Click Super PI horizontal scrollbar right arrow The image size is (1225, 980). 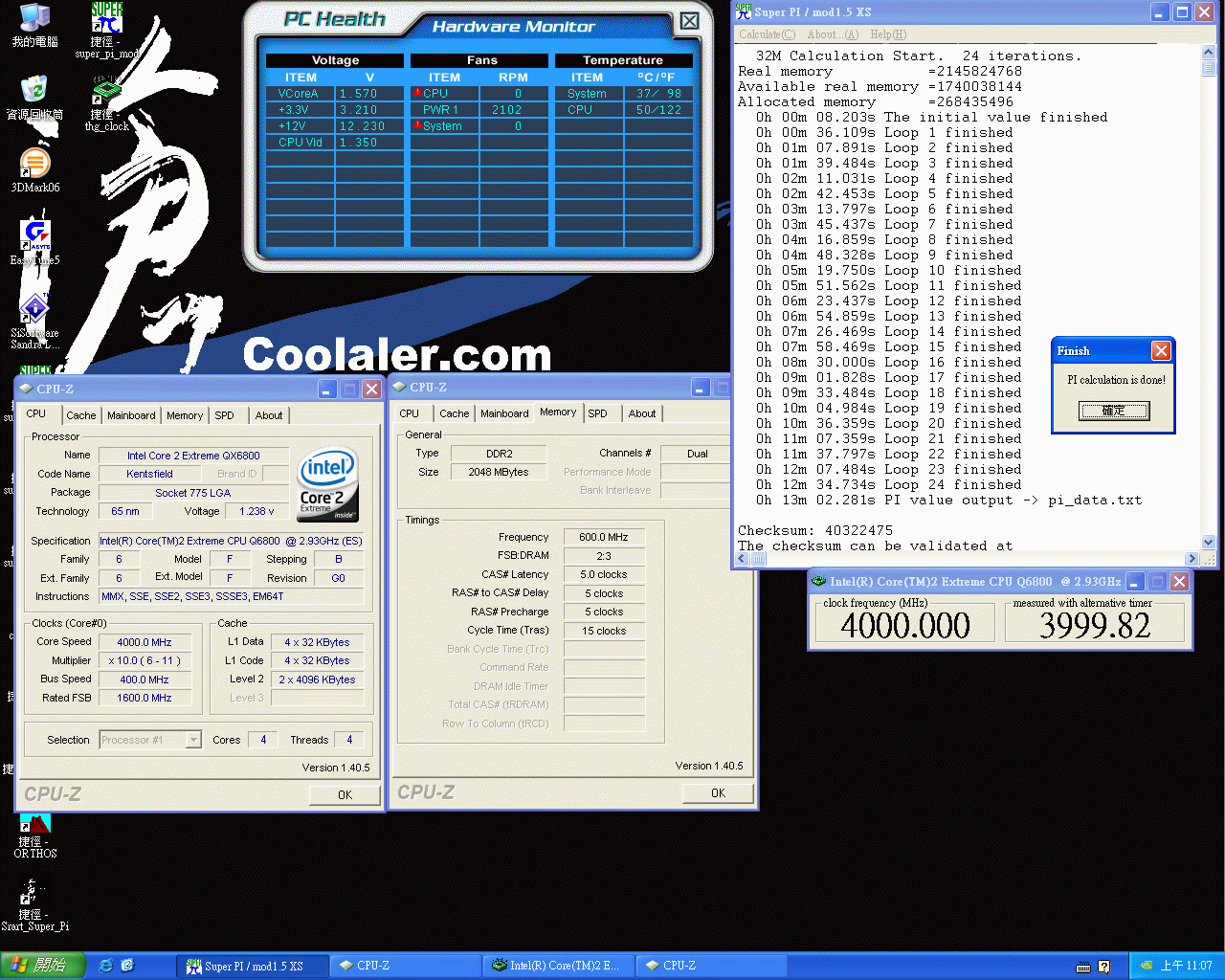coord(1192,559)
